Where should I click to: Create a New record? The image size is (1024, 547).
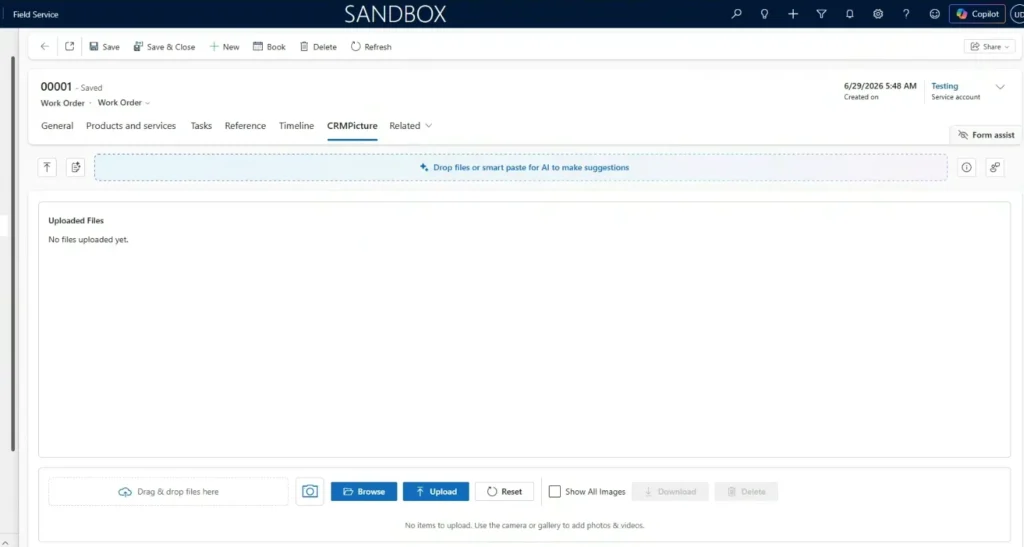click(224, 46)
